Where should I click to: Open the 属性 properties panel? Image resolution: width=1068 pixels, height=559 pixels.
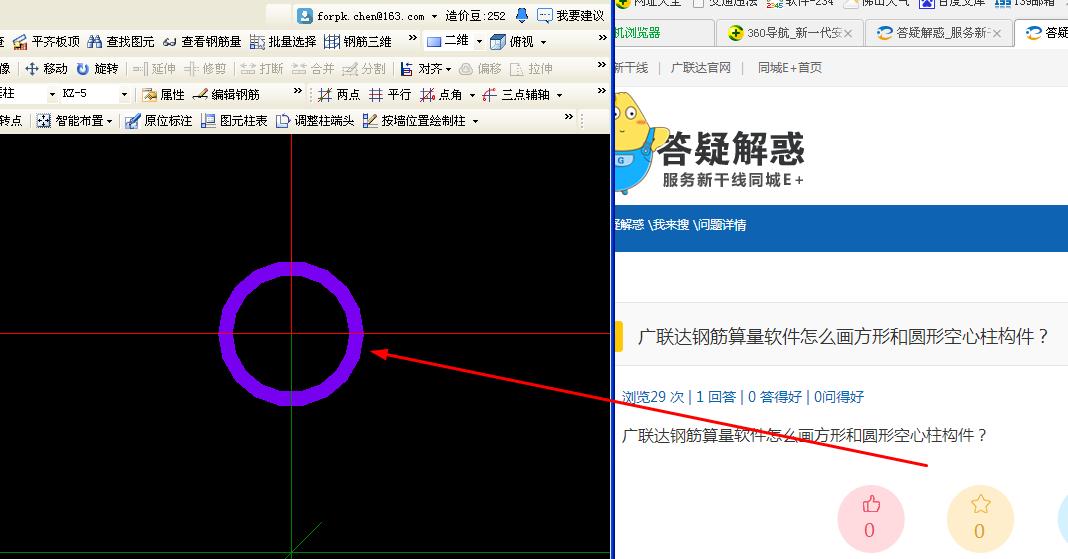point(163,95)
